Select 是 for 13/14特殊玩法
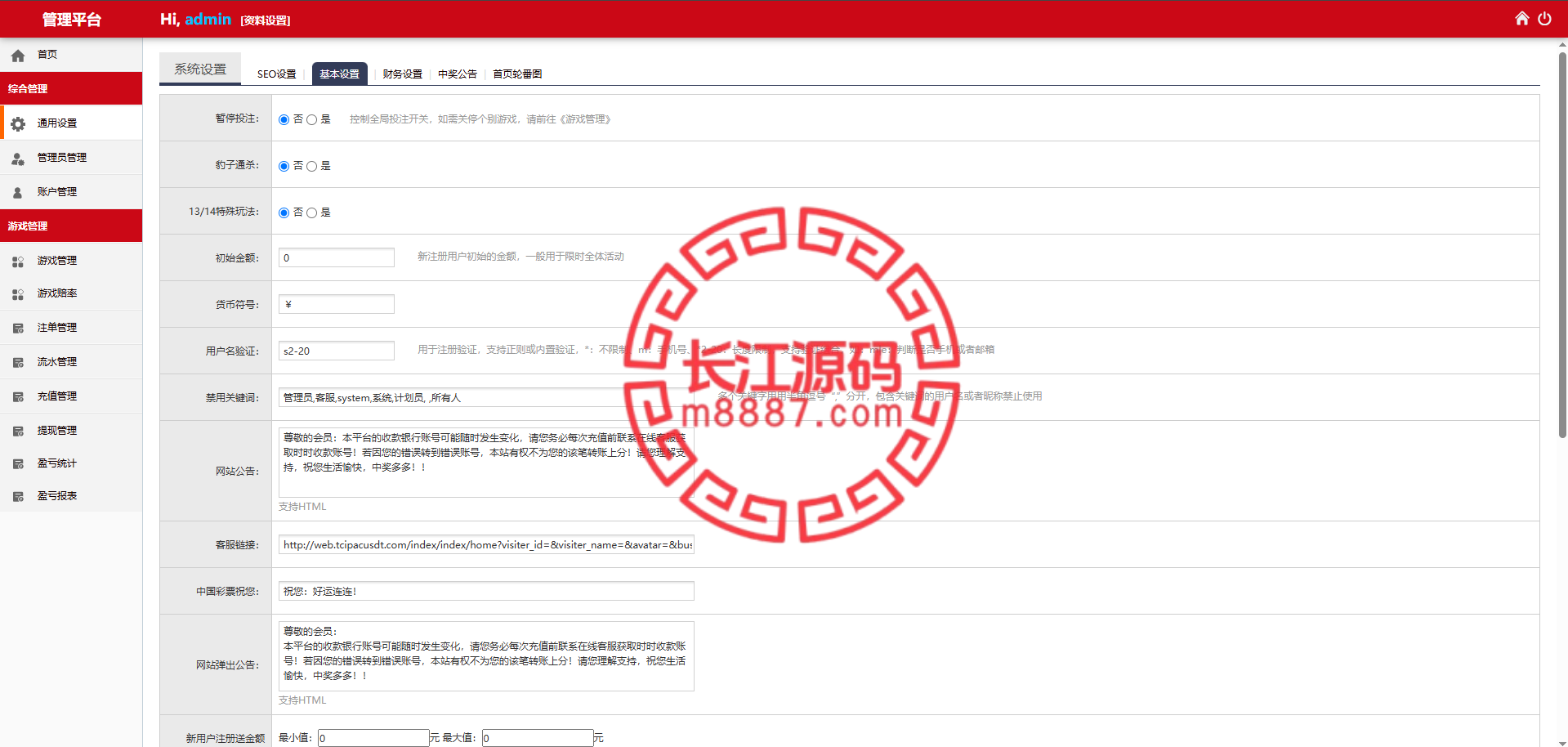The width and height of the screenshot is (1568, 747). tap(311, 212)
